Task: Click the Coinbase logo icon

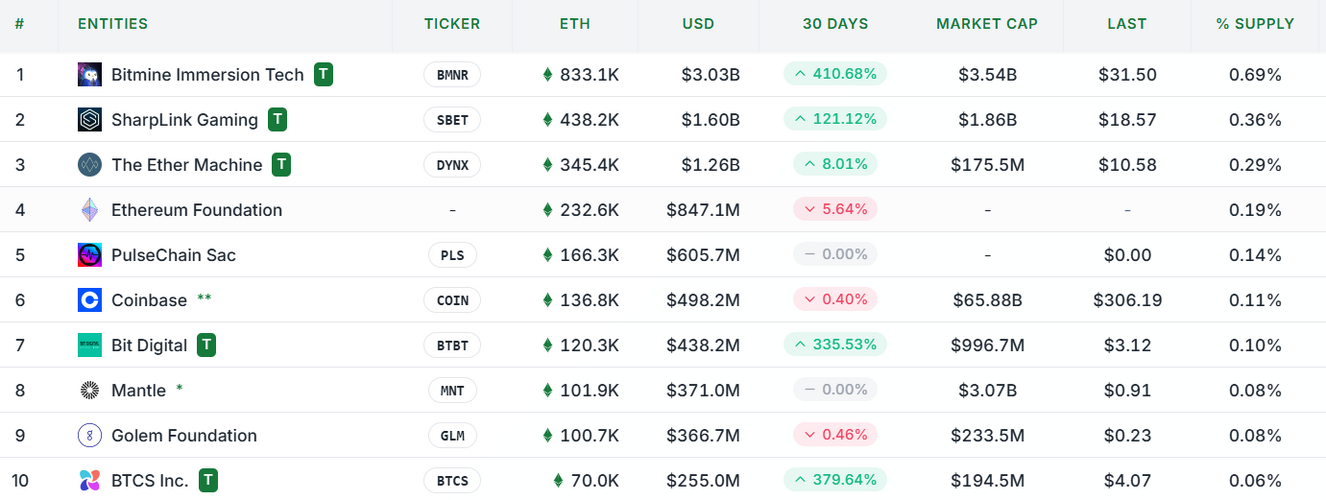Action: coord(90,300)
